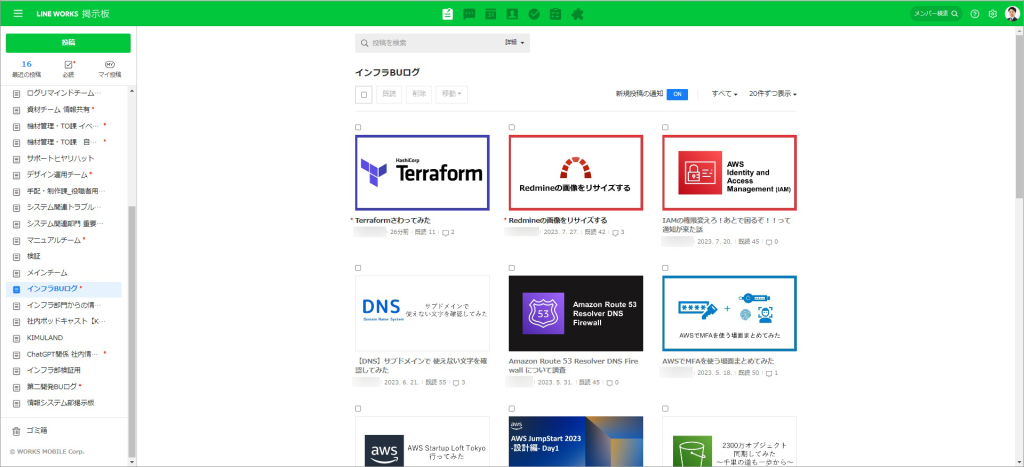Expand the 詳細 search options dropdown
The image size is (1024, 467).
click(x=515, y=44)
